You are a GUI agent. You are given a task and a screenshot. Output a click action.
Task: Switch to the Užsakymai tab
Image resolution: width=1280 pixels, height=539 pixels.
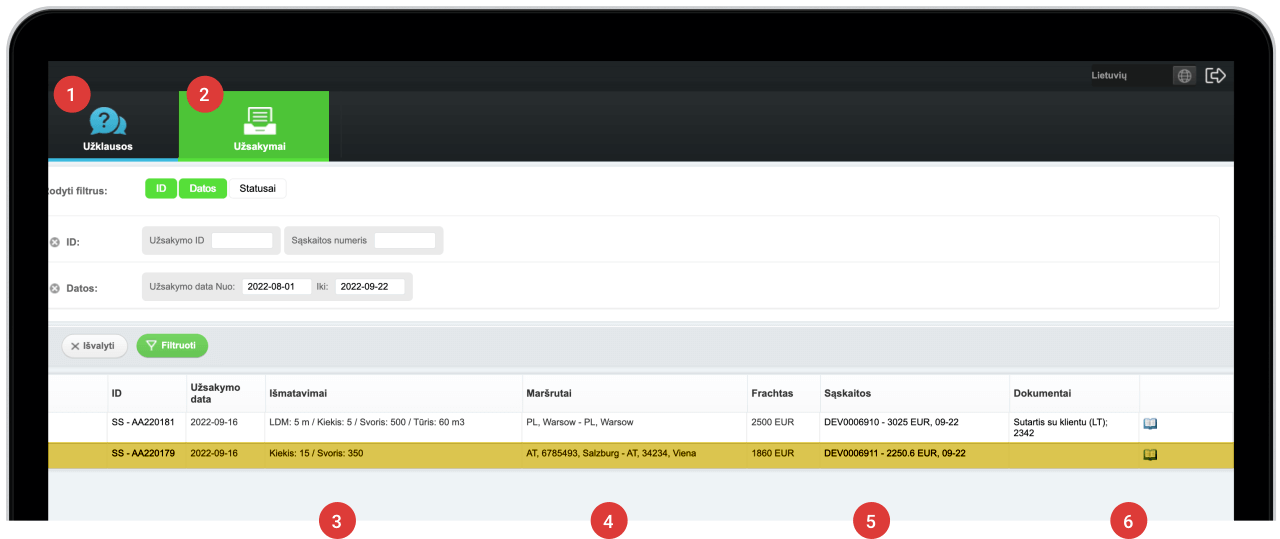(x=253, y=126)
